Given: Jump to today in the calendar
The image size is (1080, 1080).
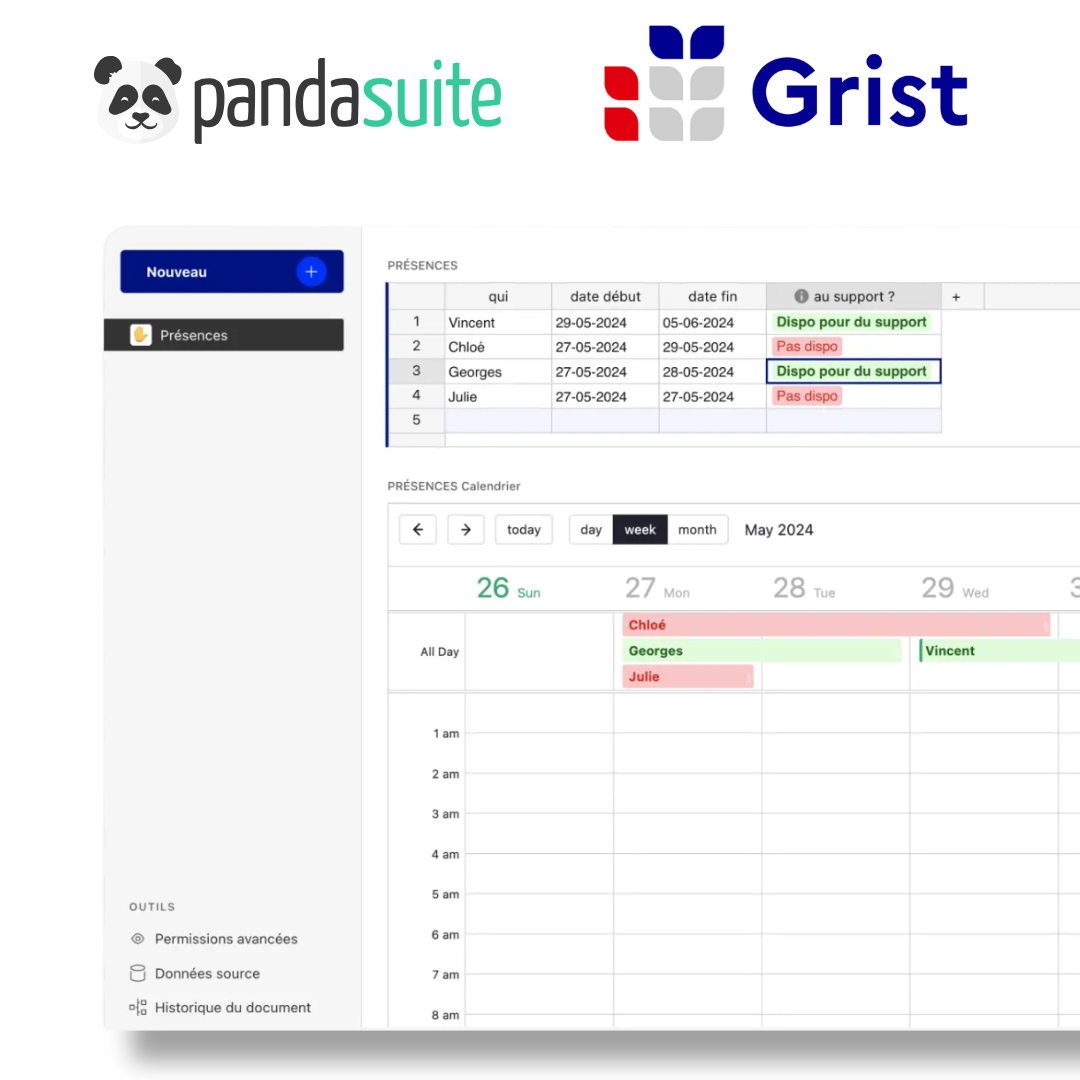Looking at the screenshot, I should coord(524,530).
